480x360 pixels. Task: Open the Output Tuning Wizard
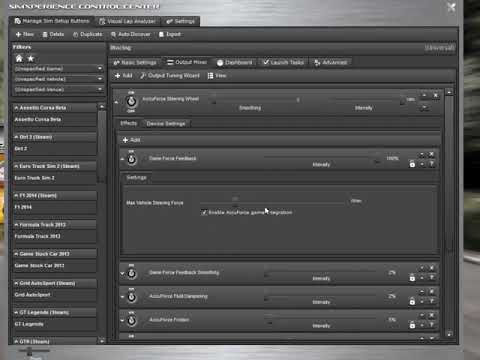[x=170, y=76]
